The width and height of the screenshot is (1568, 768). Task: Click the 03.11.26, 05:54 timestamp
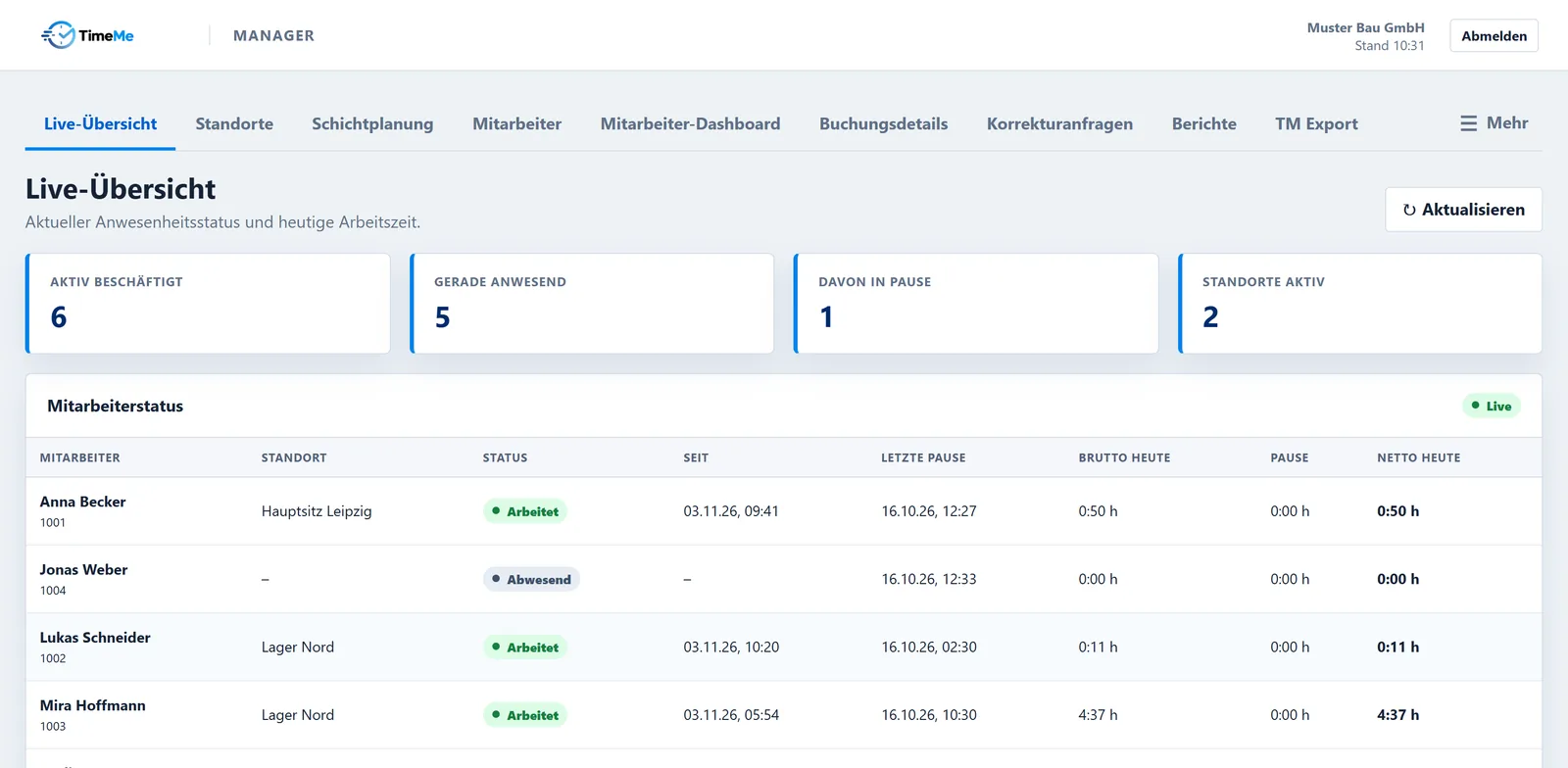(x=731, y=715)
